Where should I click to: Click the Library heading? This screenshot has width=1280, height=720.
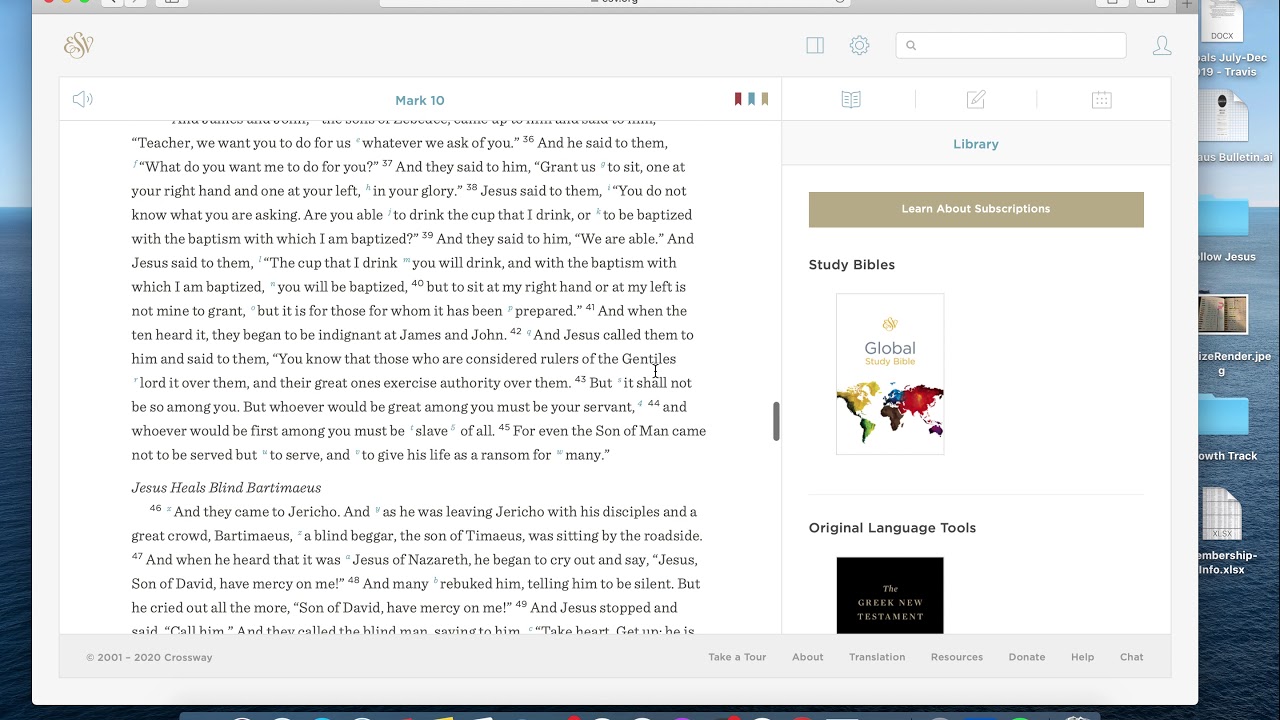click(976, 144)
